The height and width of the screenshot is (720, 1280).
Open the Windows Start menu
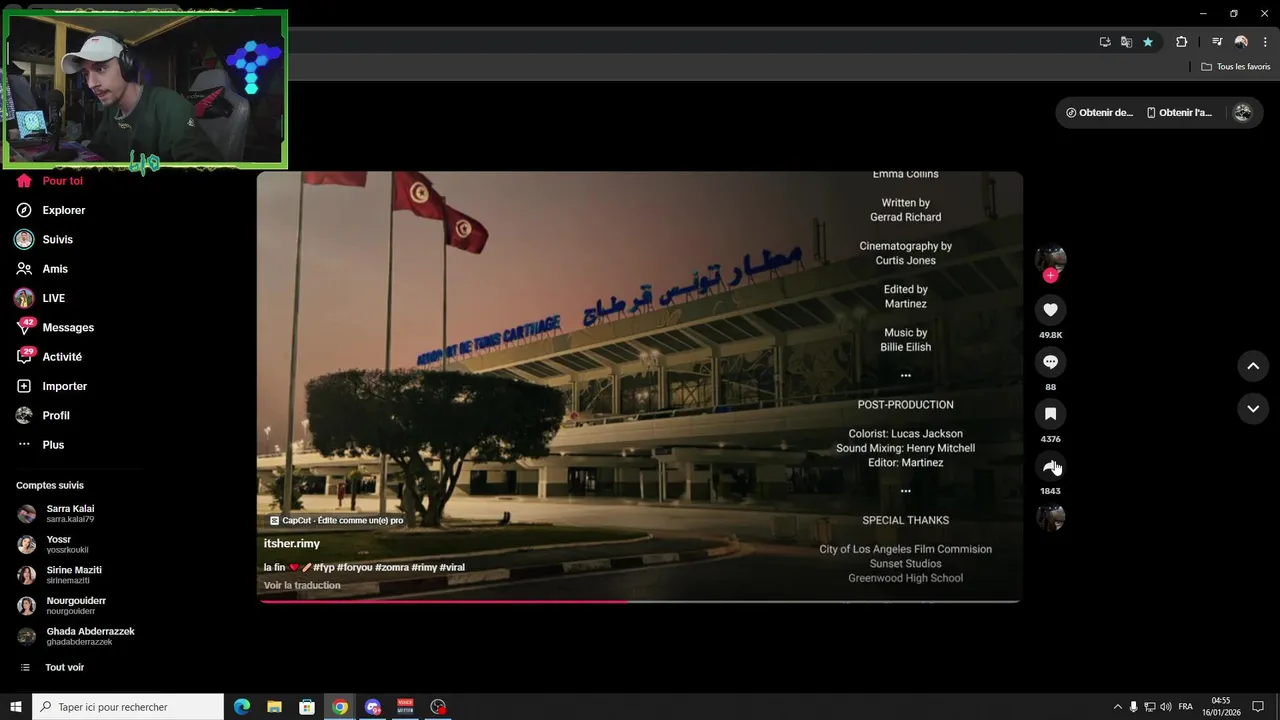coord(15,707)
